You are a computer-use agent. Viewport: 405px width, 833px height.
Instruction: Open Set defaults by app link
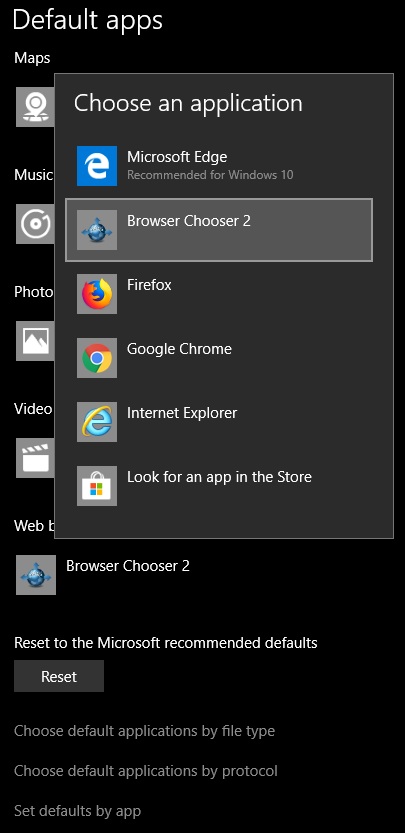coord(78,811)
